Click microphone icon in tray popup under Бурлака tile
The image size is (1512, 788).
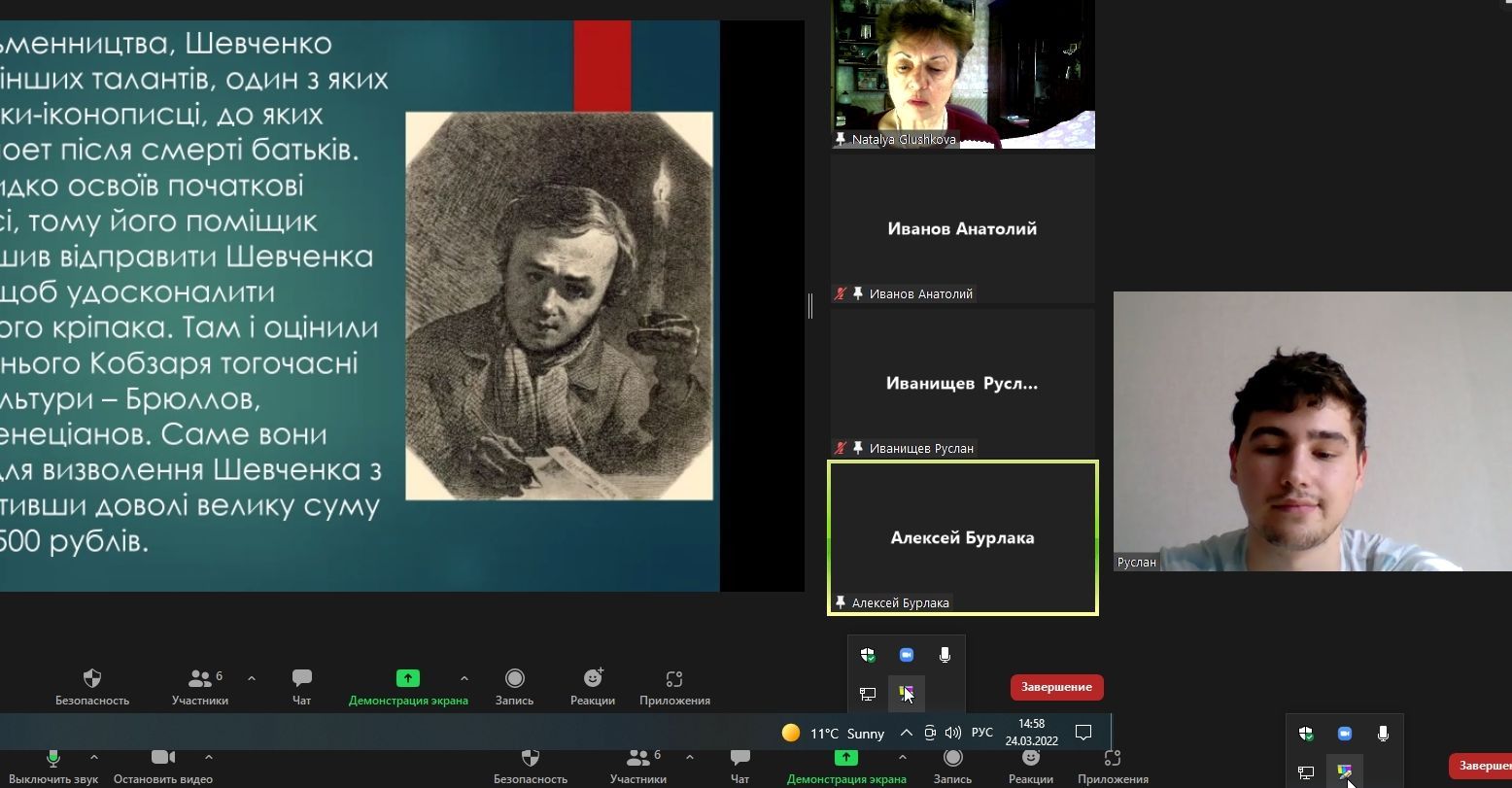click(x=945, y=655)
